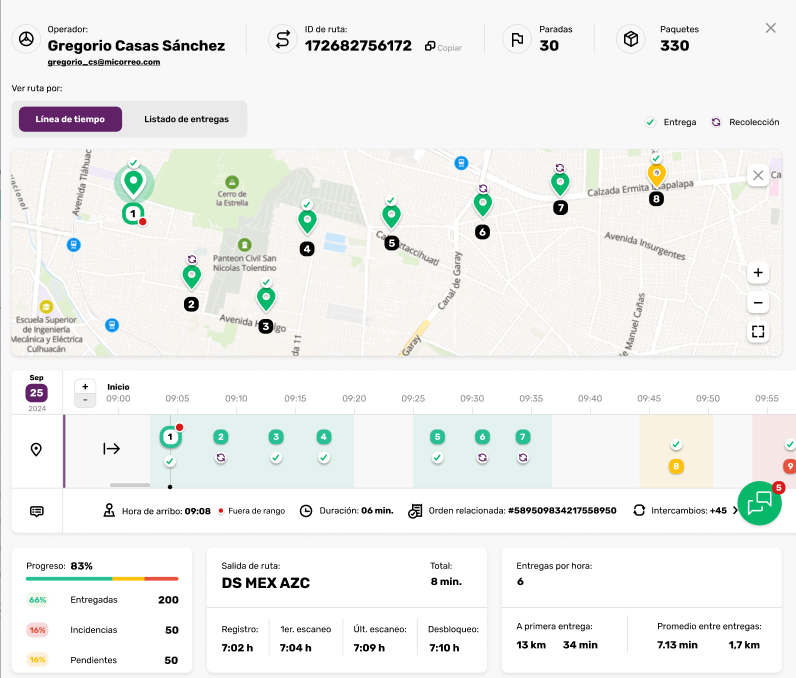Click the Entrega legend check icon
The image size is (796, 678).
pyautogui.click(x=650, y=122)
